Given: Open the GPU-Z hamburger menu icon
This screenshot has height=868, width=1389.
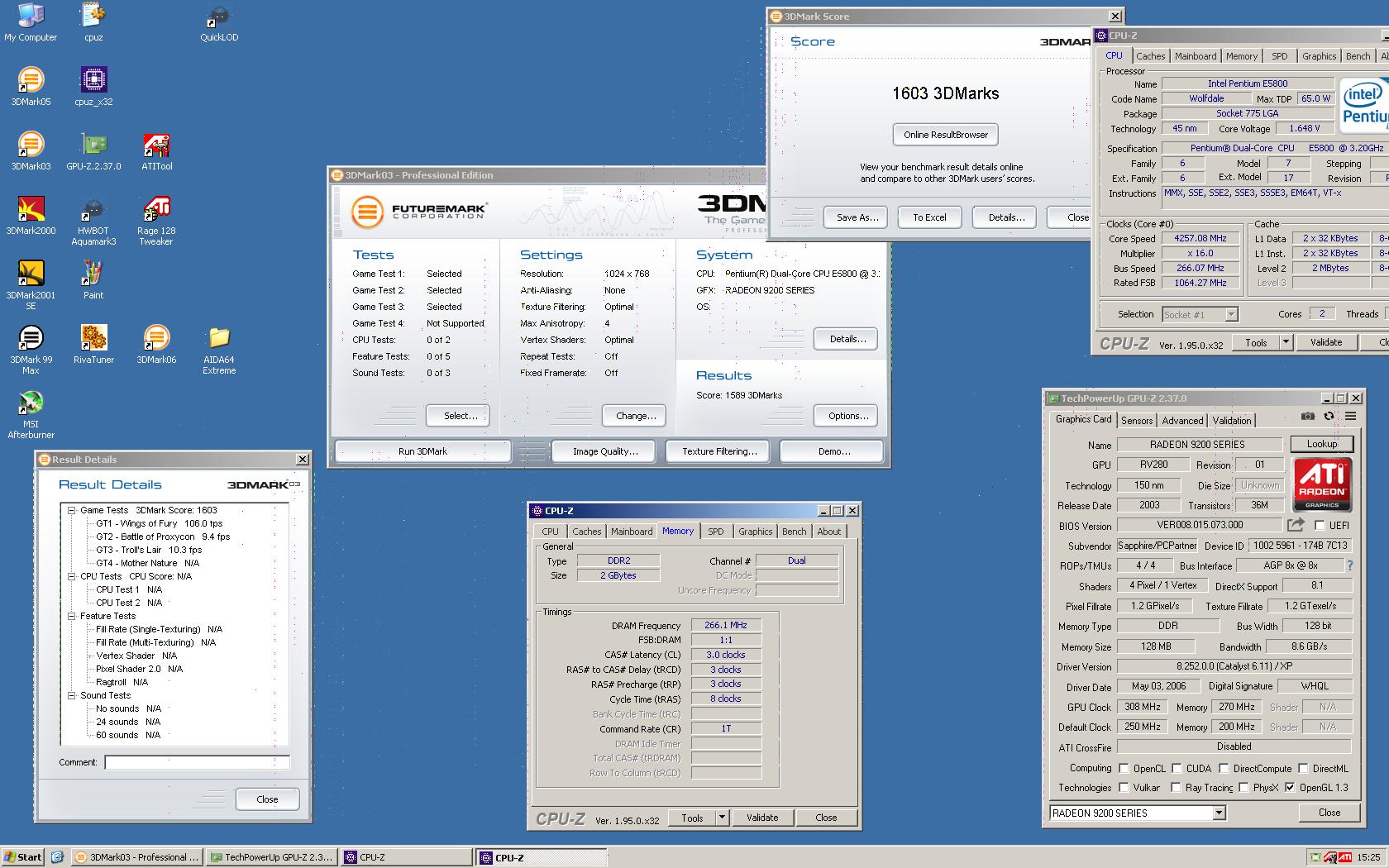Looking at the screenshot, I should coord(1350,417).
